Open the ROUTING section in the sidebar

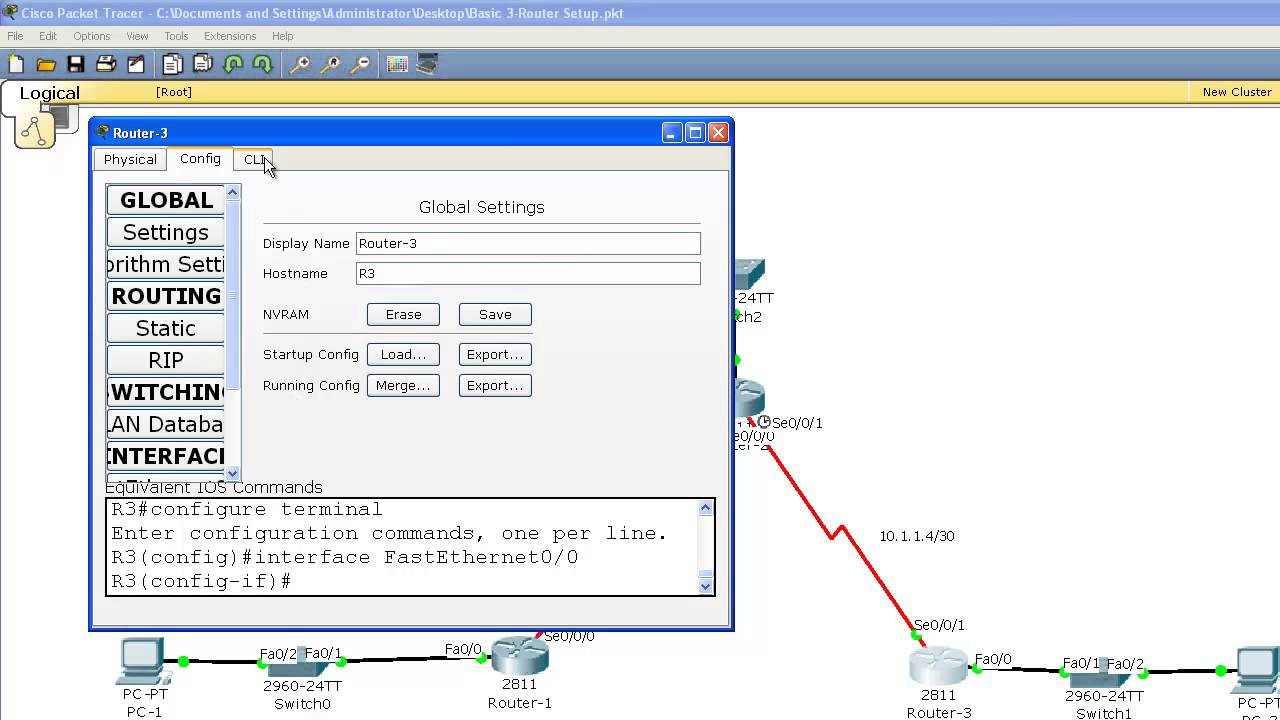point(166,296)
